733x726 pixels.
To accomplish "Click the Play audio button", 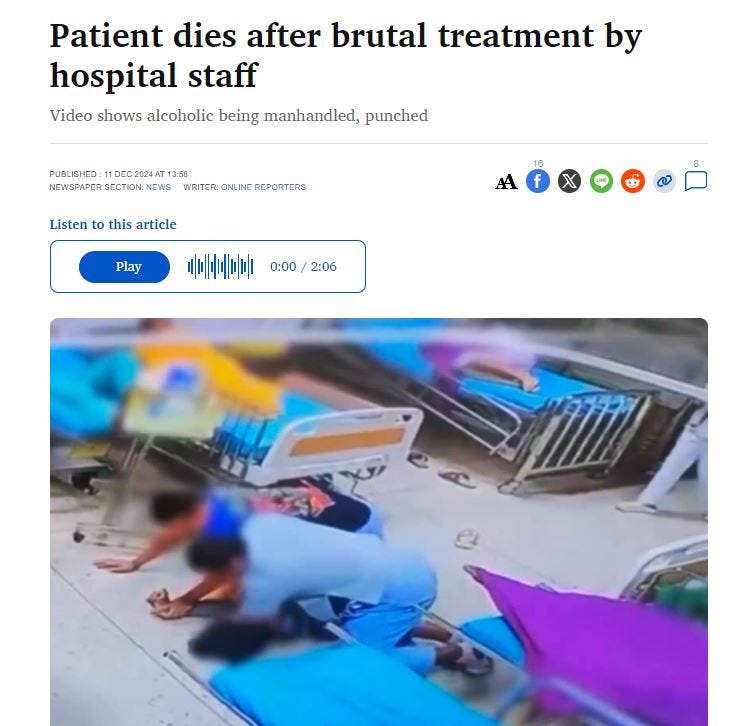I will (124, 267).
